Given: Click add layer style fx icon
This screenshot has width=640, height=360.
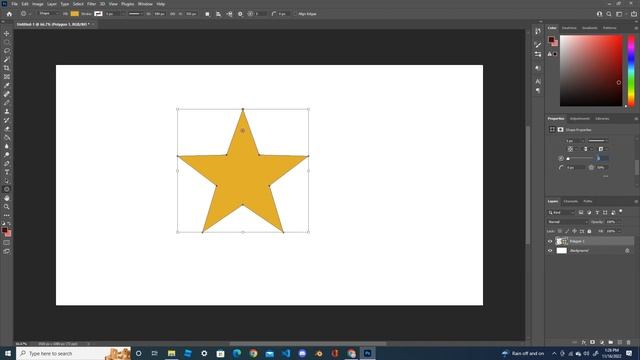Looking at the screenshot, I should 584,342.
